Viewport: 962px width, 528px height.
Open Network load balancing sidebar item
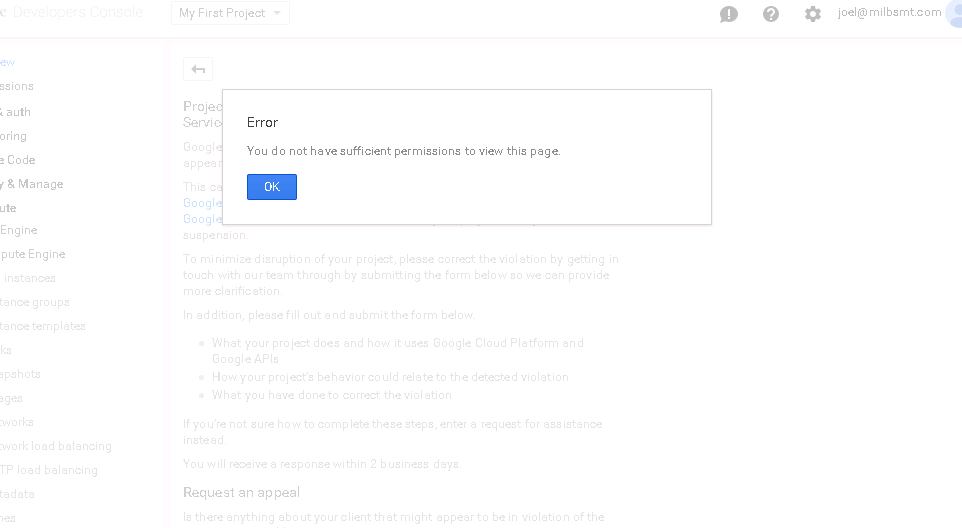pyautogui.click(x=56, y=446)
